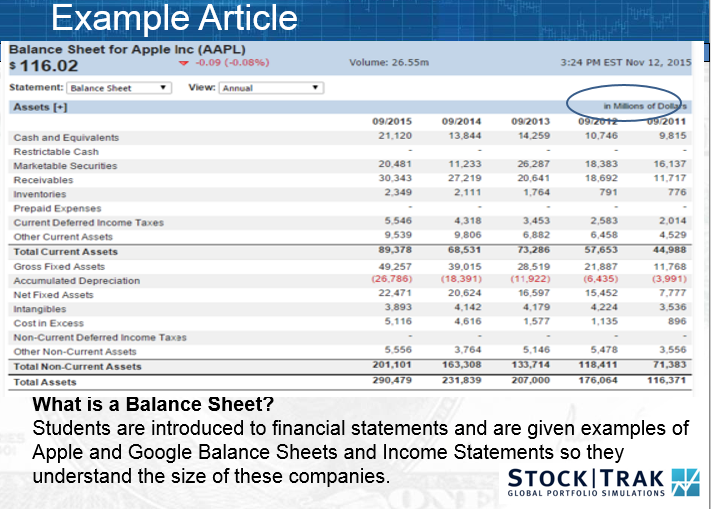
Task: Select the Restrictable Cash row label
Action: click(x=56, y=152)
